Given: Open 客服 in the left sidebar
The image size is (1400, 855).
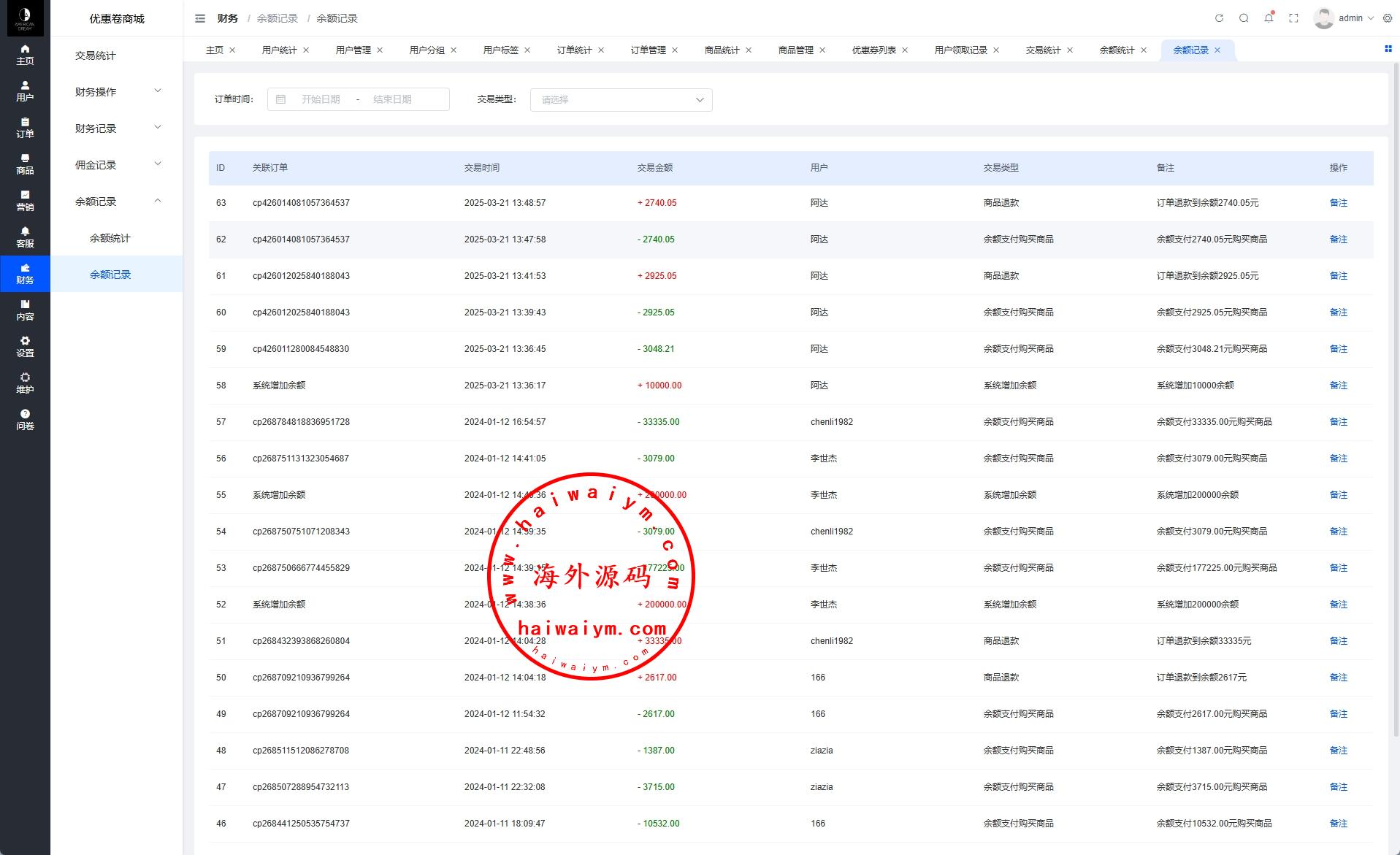Looking at the screenshot, I should tap(25, 237).
